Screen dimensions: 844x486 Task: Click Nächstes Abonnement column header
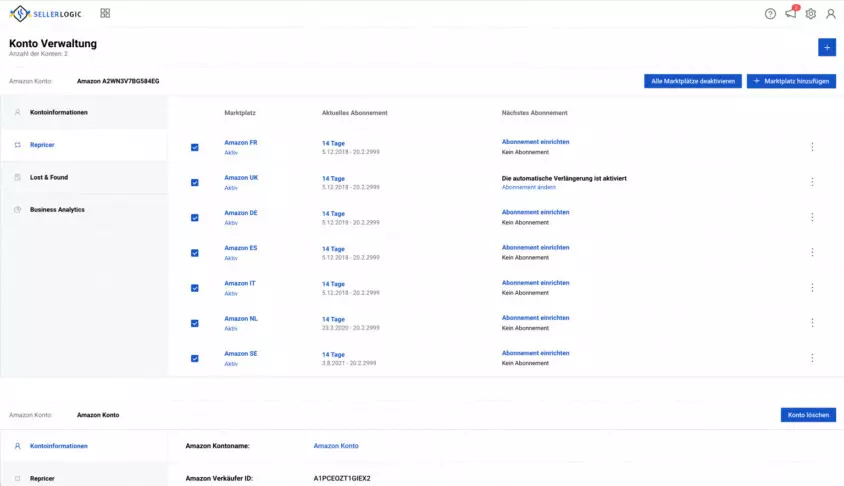click(534, 113)
